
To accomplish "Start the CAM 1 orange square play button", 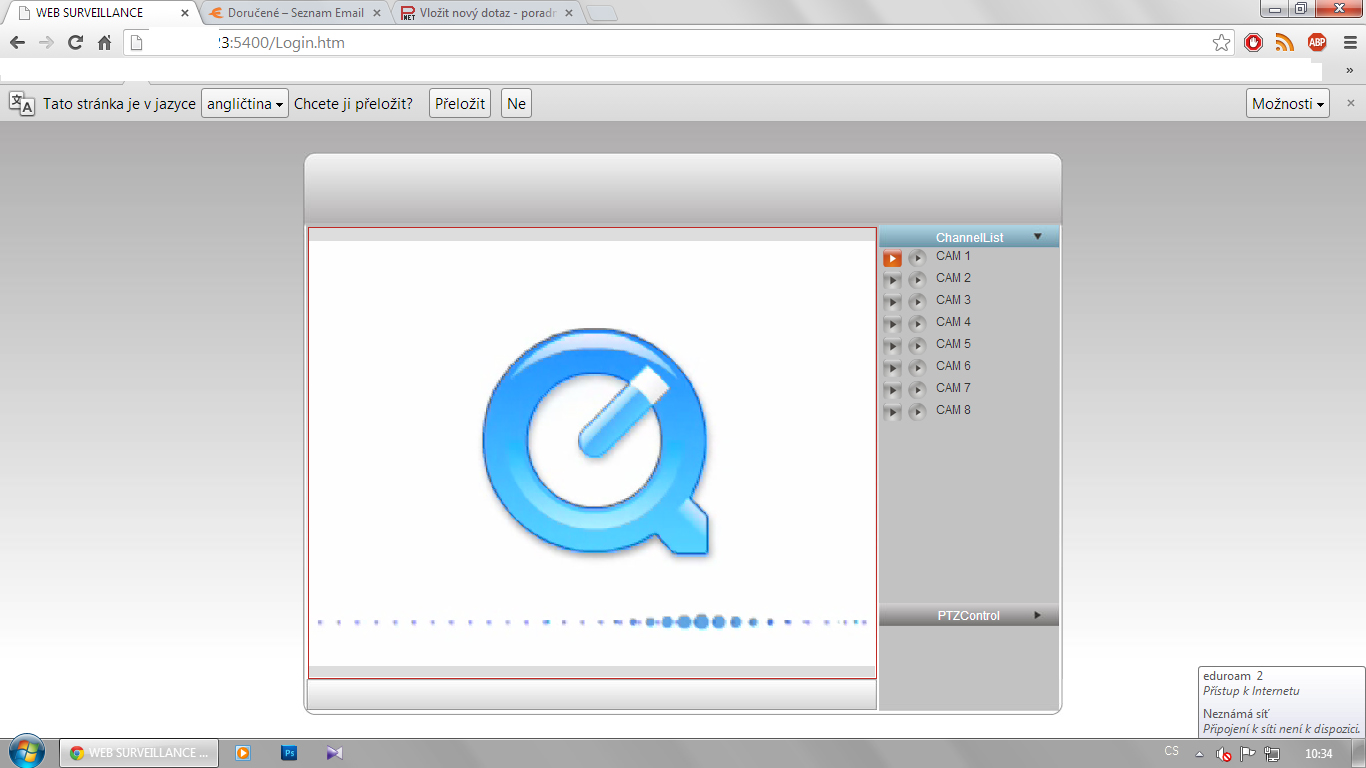I will [892, 258].
